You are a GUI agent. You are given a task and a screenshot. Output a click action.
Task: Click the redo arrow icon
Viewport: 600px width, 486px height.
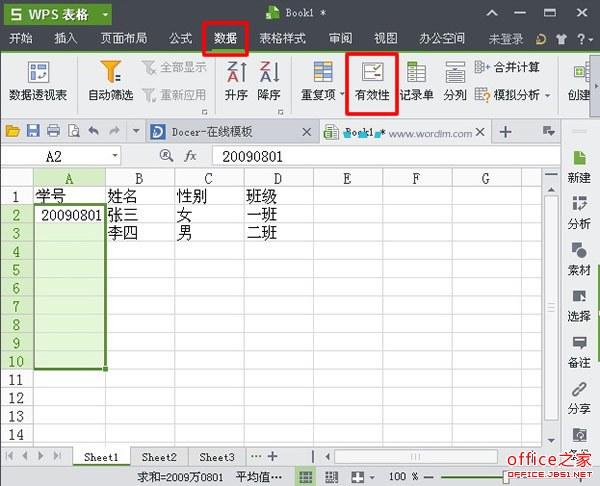[114, 131]
